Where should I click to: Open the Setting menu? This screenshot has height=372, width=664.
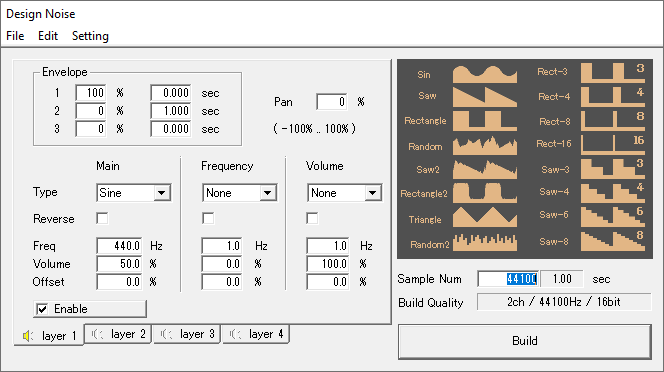[90, 36]
